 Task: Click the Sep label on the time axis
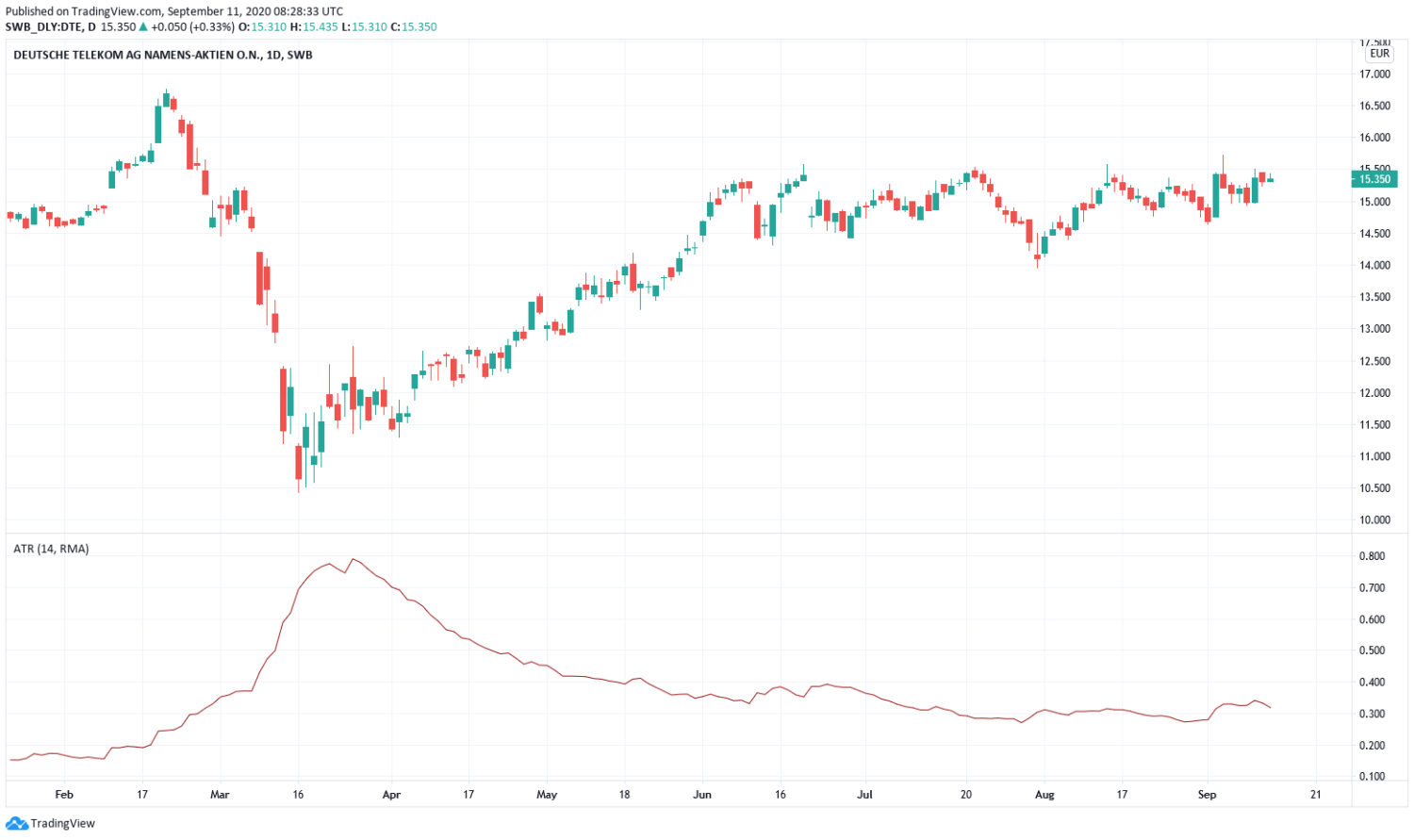[1207, 795]
